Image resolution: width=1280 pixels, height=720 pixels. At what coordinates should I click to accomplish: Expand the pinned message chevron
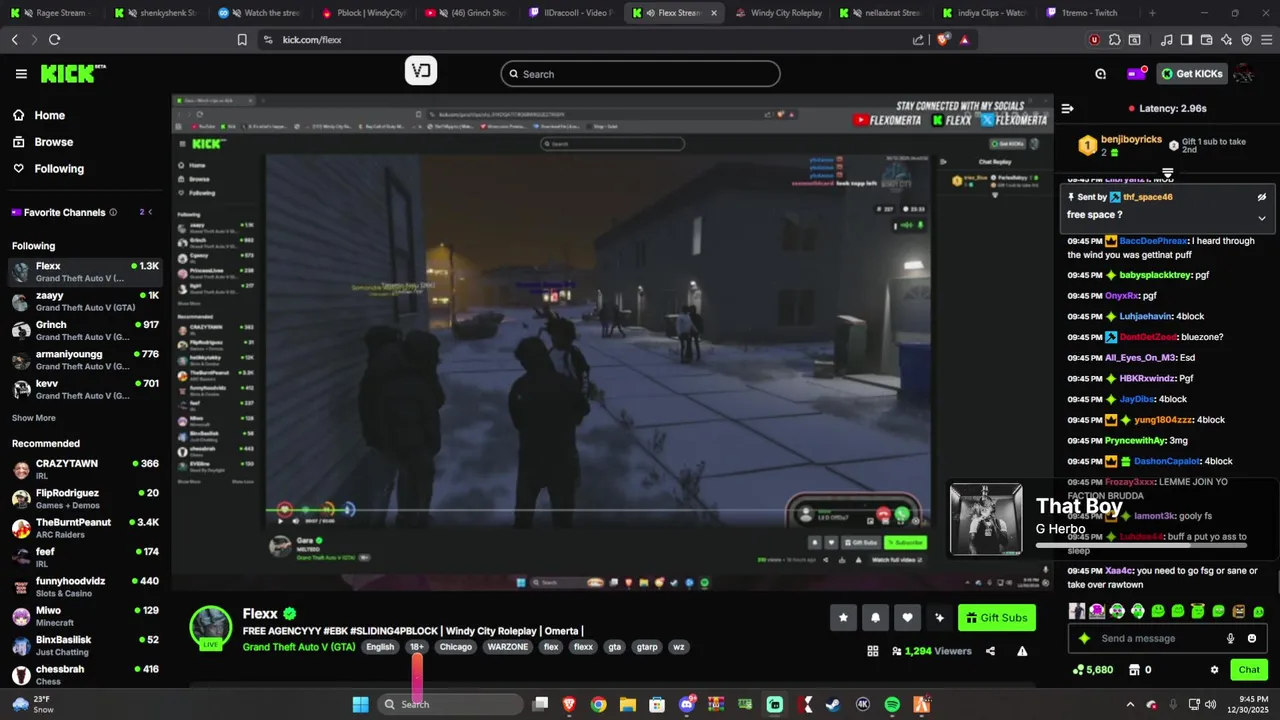coord(1262,218)
